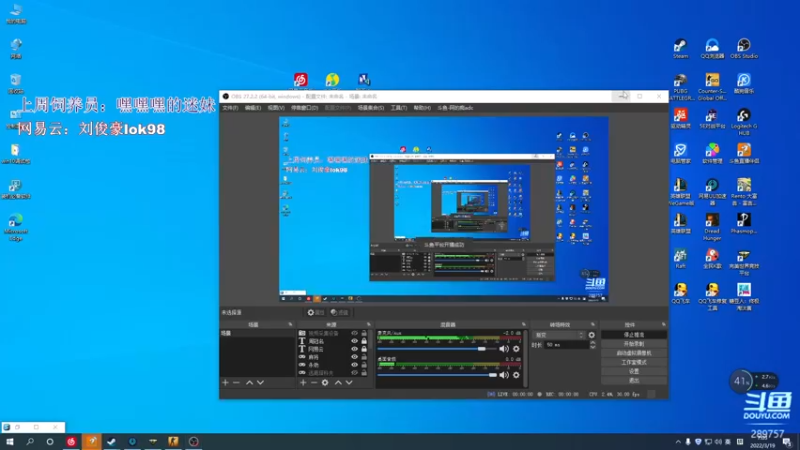Unlock the 网易云 source lock icon
This screenshot has width=800, height=450.
click(x=364, y=349)
